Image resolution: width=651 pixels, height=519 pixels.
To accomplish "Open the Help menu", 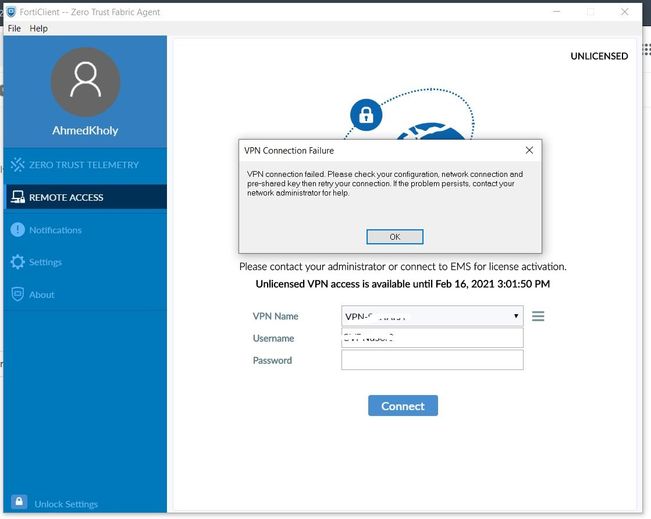I will pyautogui.click(x=38, y=28).
